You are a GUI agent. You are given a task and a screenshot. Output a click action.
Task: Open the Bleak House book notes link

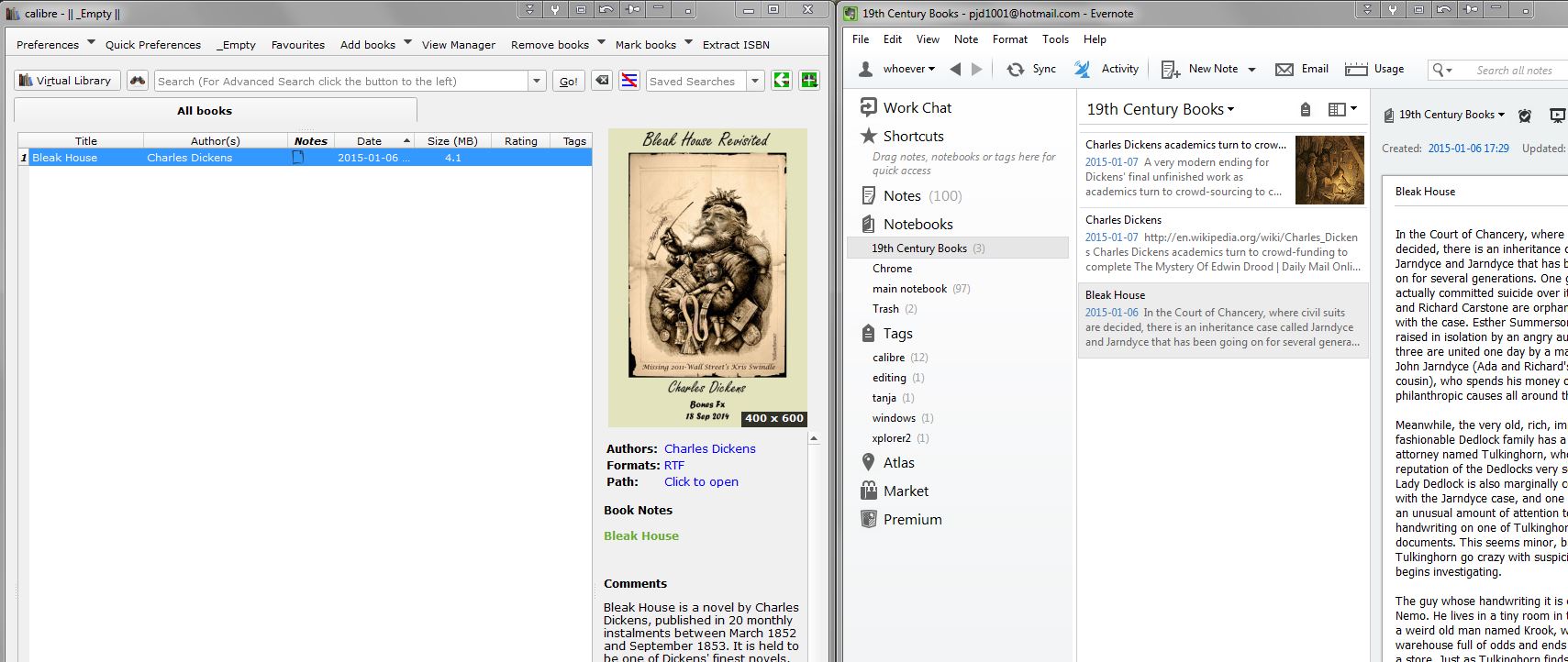(641, 536)
